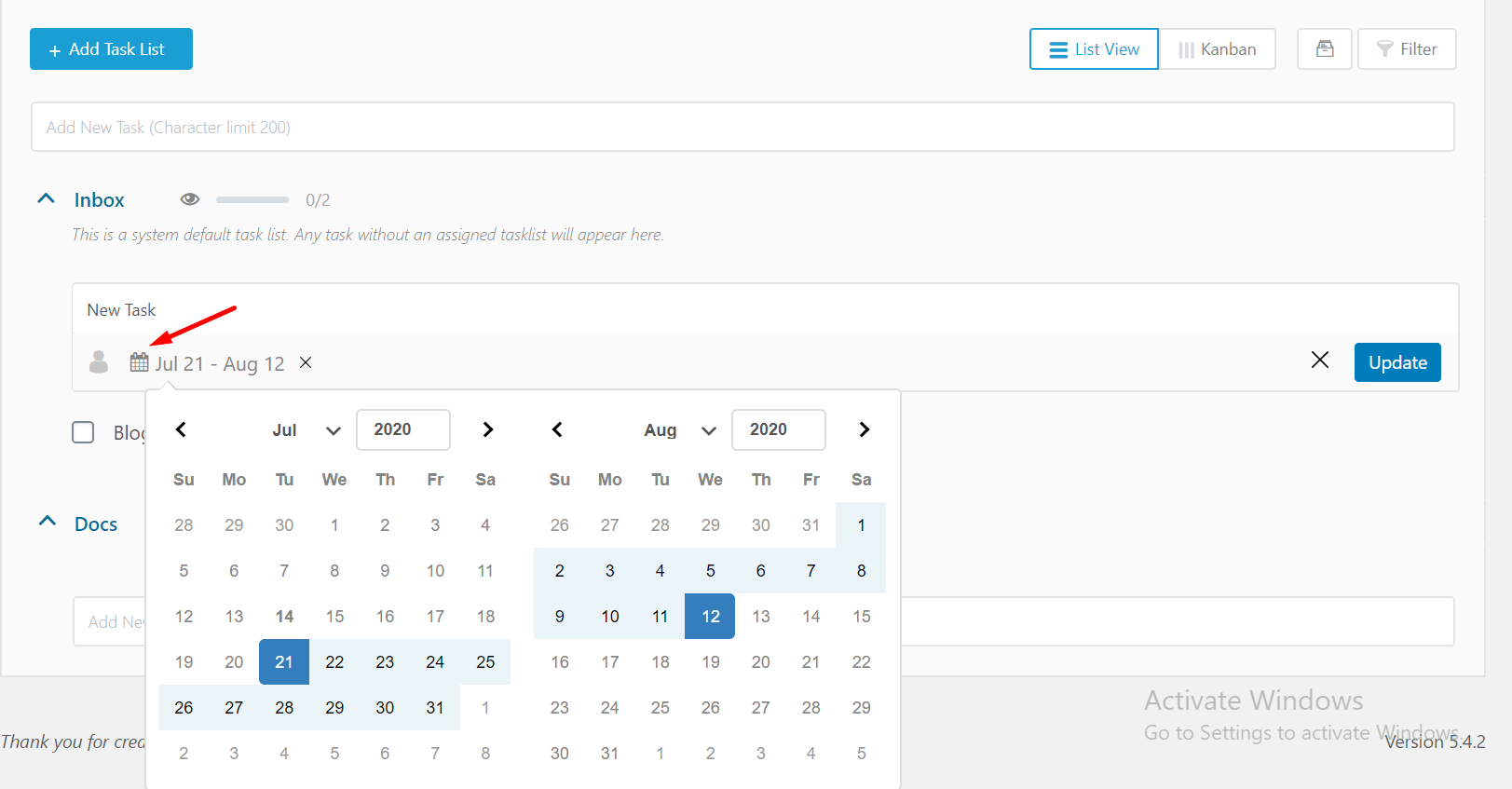1512x789 pixels.
Task: Click the Jul 21 - Aug 12 date text
Action: coord(220,363)
